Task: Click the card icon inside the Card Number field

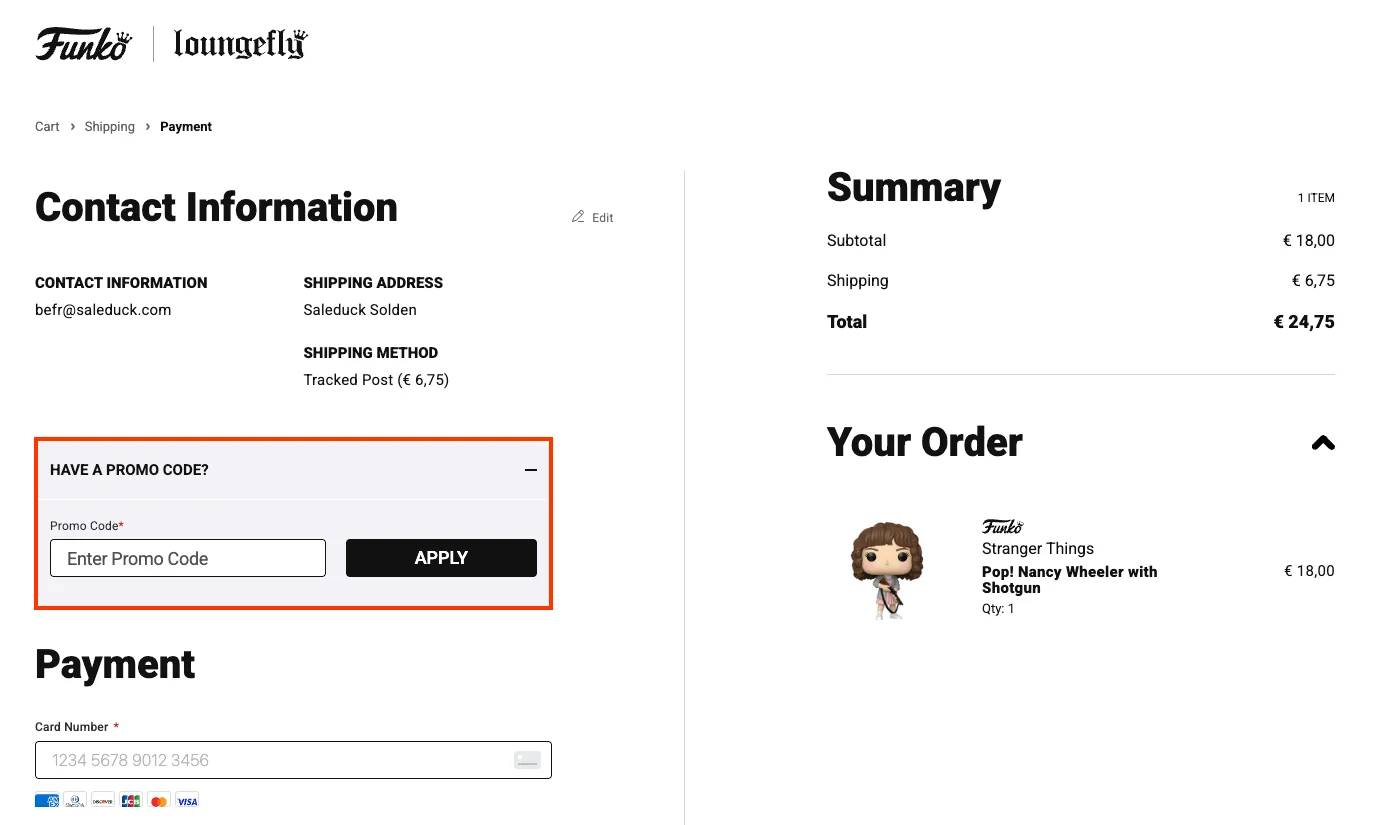Action: 527,760
